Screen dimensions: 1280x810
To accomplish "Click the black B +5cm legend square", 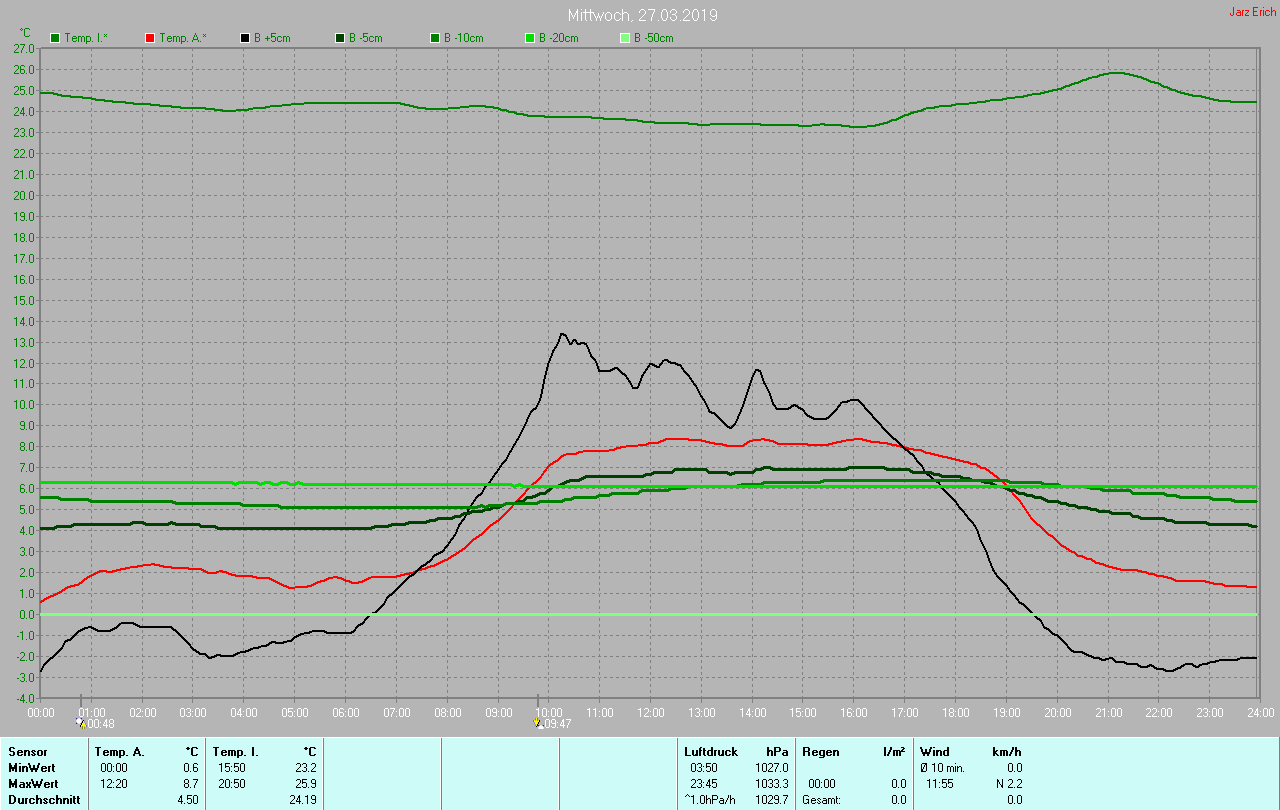I will point(245,38).
